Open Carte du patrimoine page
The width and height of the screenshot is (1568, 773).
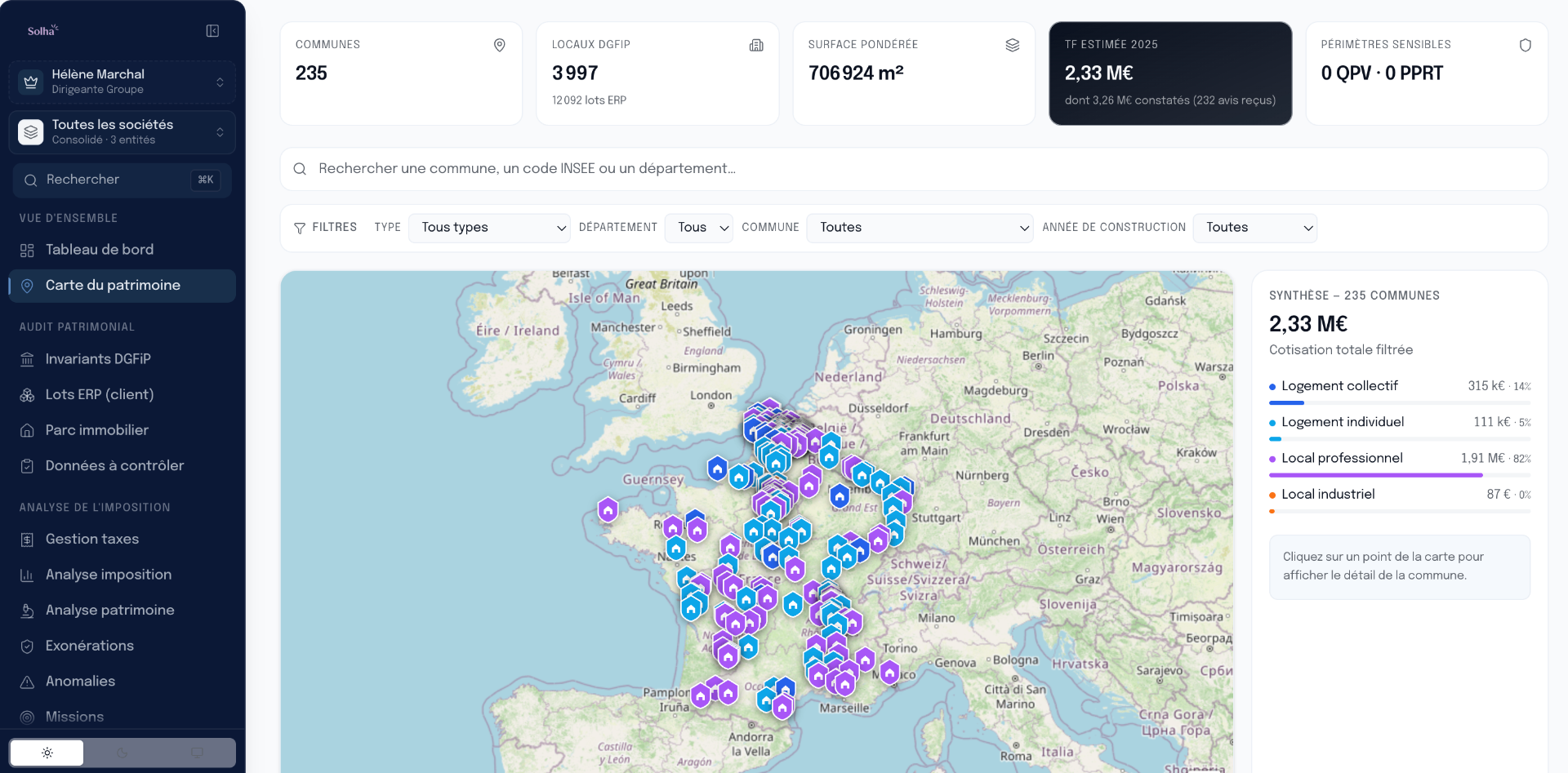pos(122,286)
